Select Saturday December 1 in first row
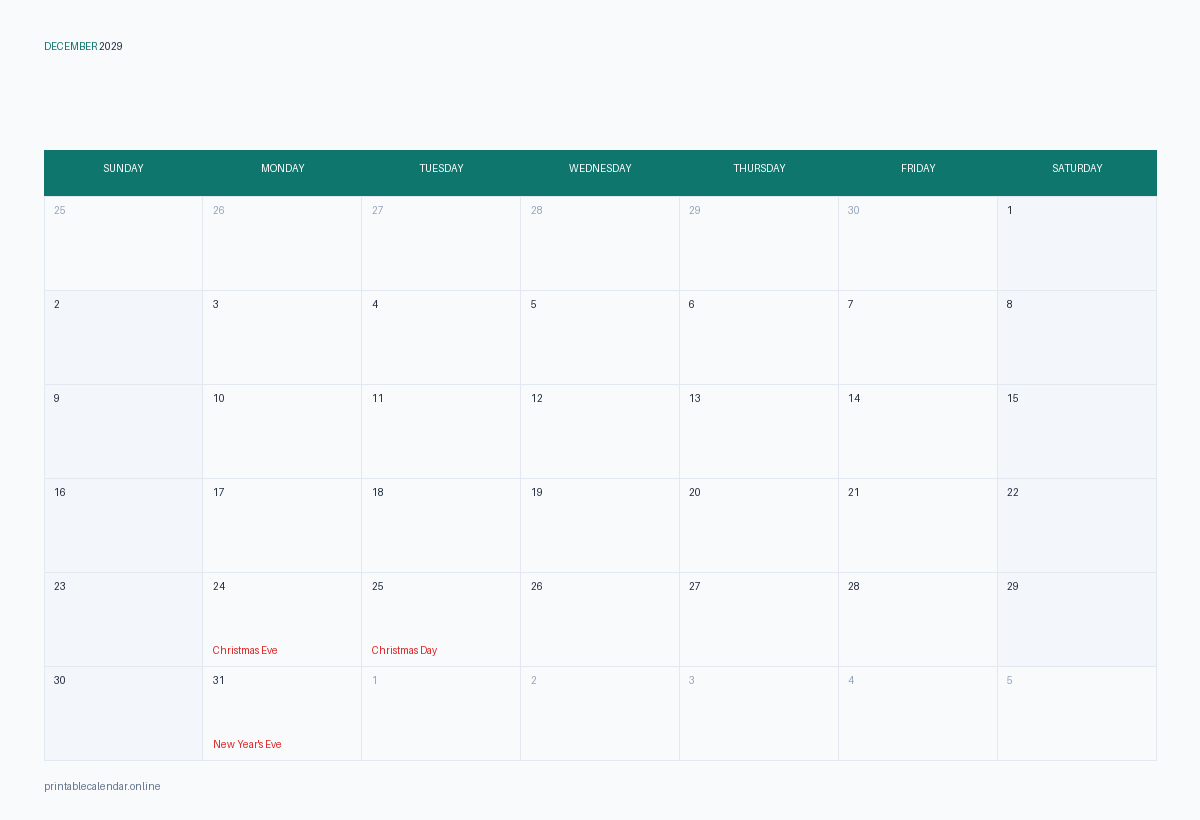The image size is (1200, 820). (1077, 243)
